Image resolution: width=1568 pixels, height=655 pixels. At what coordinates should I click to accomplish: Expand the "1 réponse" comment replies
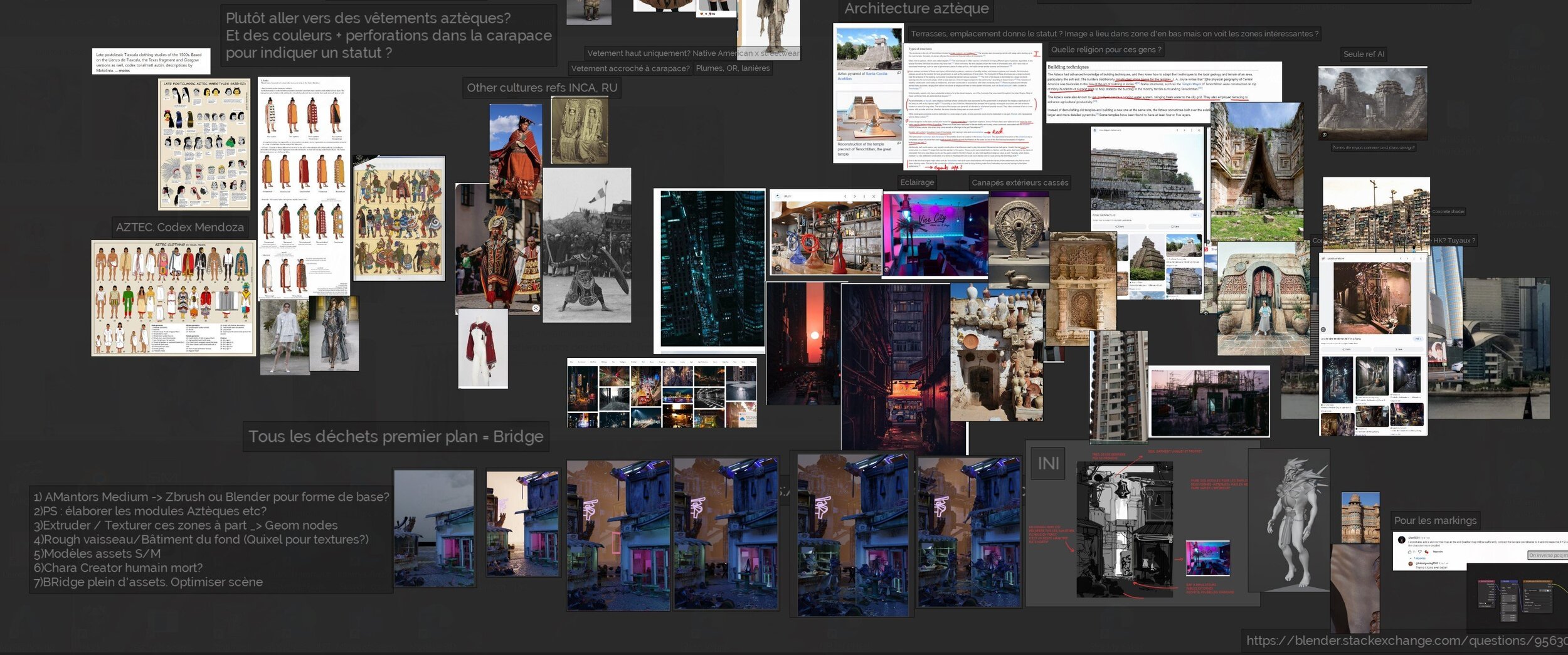coord(1419,558)
